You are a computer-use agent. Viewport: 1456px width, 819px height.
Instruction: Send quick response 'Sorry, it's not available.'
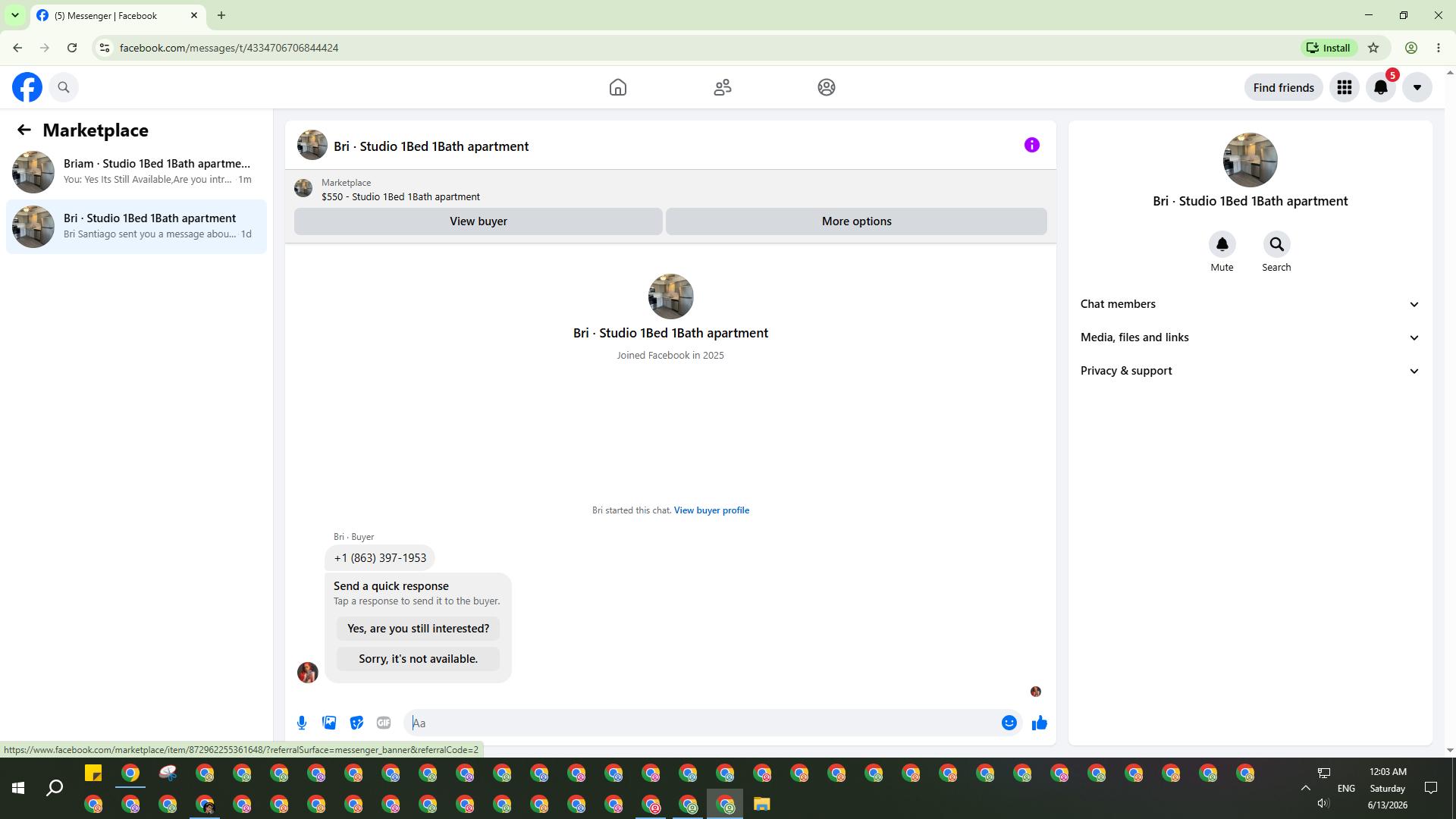pyautogui.click(x=419, y=659)
